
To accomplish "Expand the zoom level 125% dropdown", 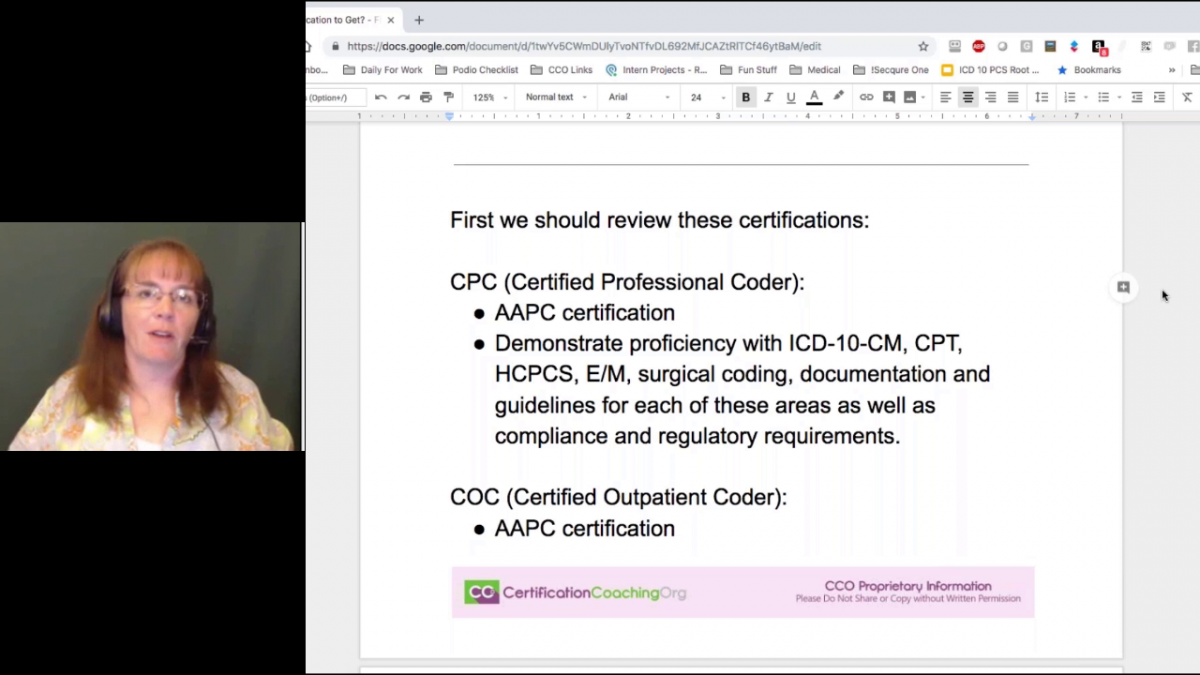I will (487, 96).
